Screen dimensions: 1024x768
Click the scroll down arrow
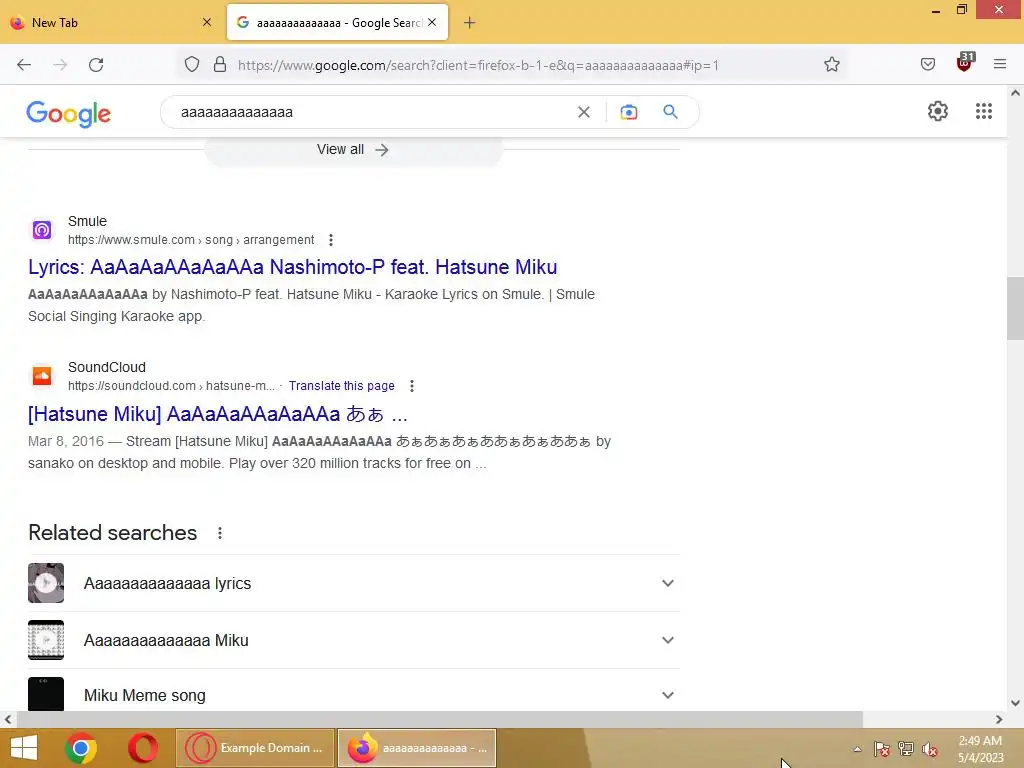coord(1015,703)
